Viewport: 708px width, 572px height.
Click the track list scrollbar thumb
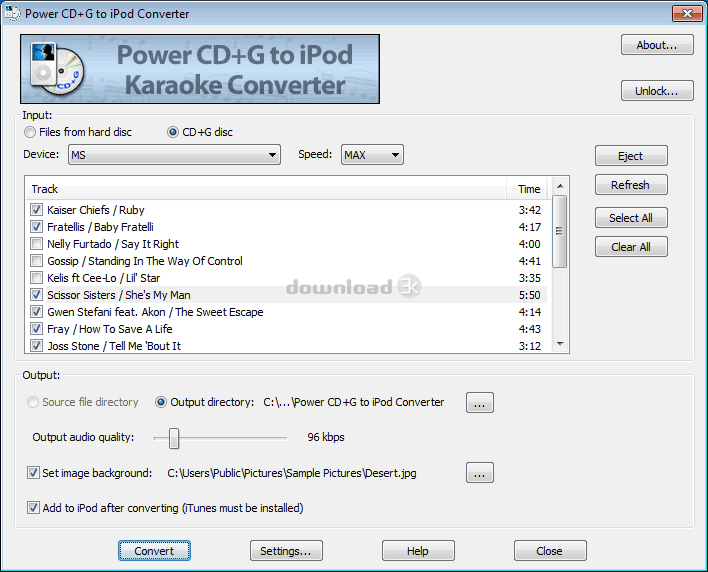[560, 231]
